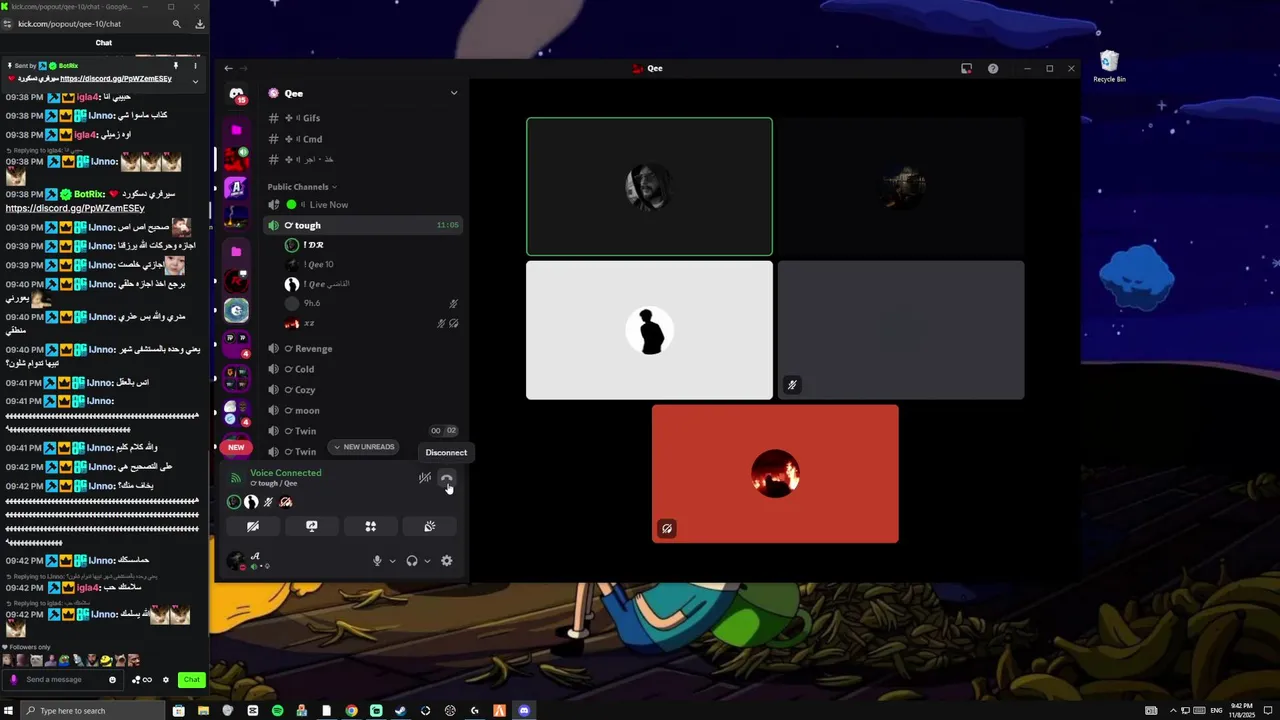Start an activity in Discord voice panel
Viewport: 1280px width, 720px height.
(x=370, y=526)
